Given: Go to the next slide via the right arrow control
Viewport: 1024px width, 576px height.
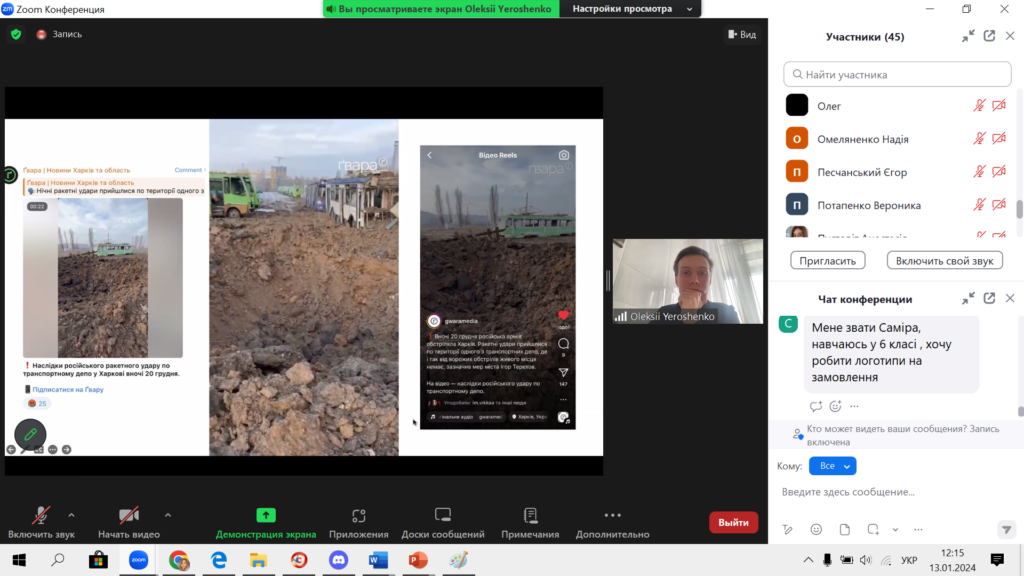Looking at the screenshot, I should click(67, 449).
